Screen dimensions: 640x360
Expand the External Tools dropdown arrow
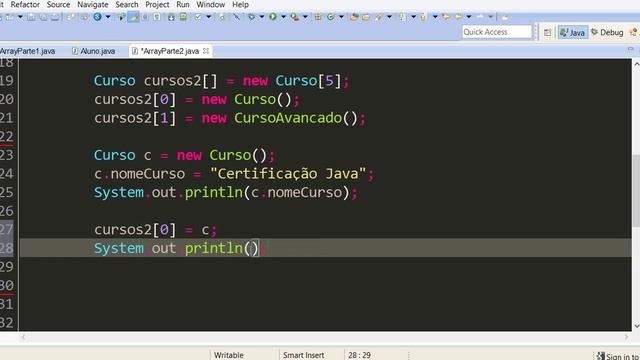[x=305, y=17]
